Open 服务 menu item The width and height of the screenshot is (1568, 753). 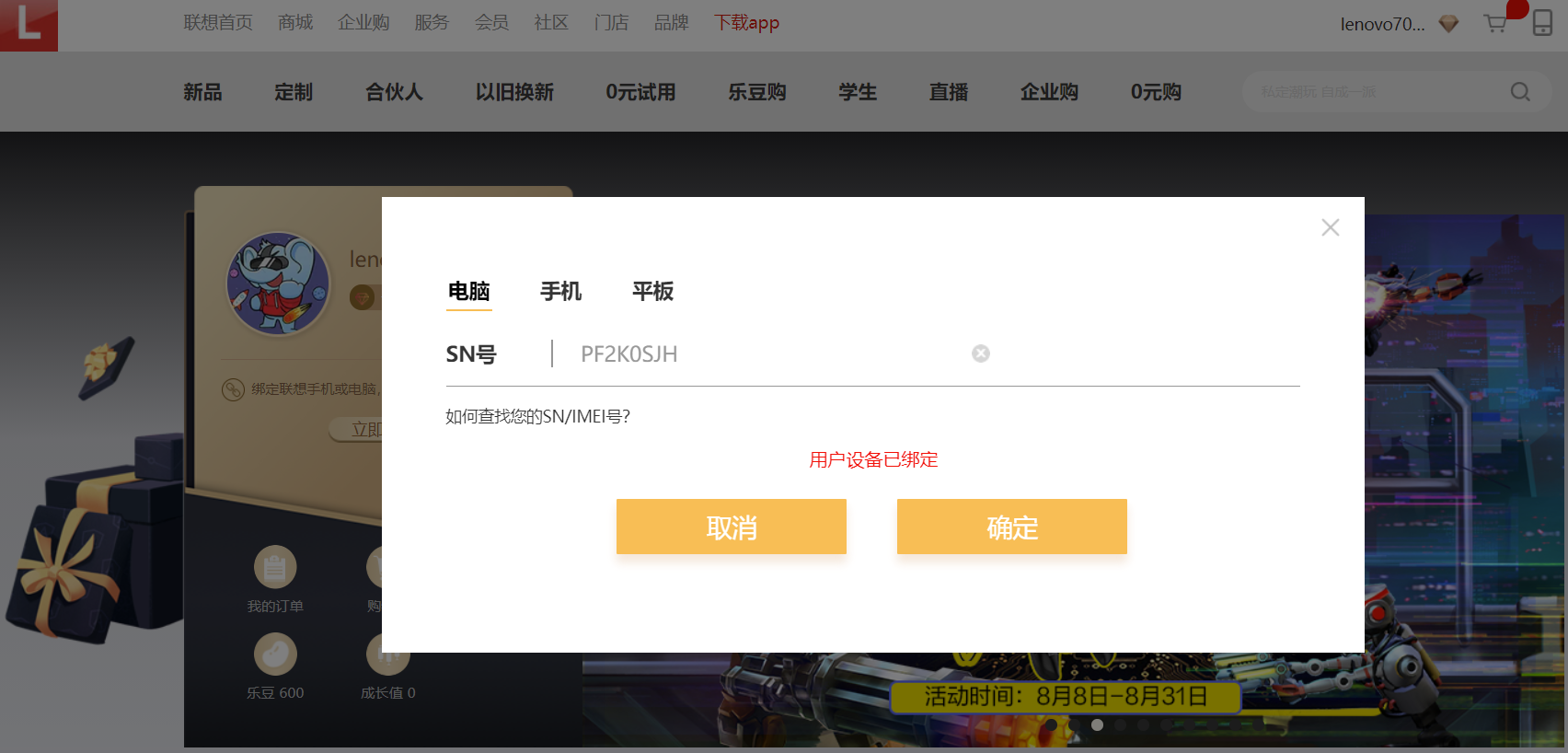432,23
